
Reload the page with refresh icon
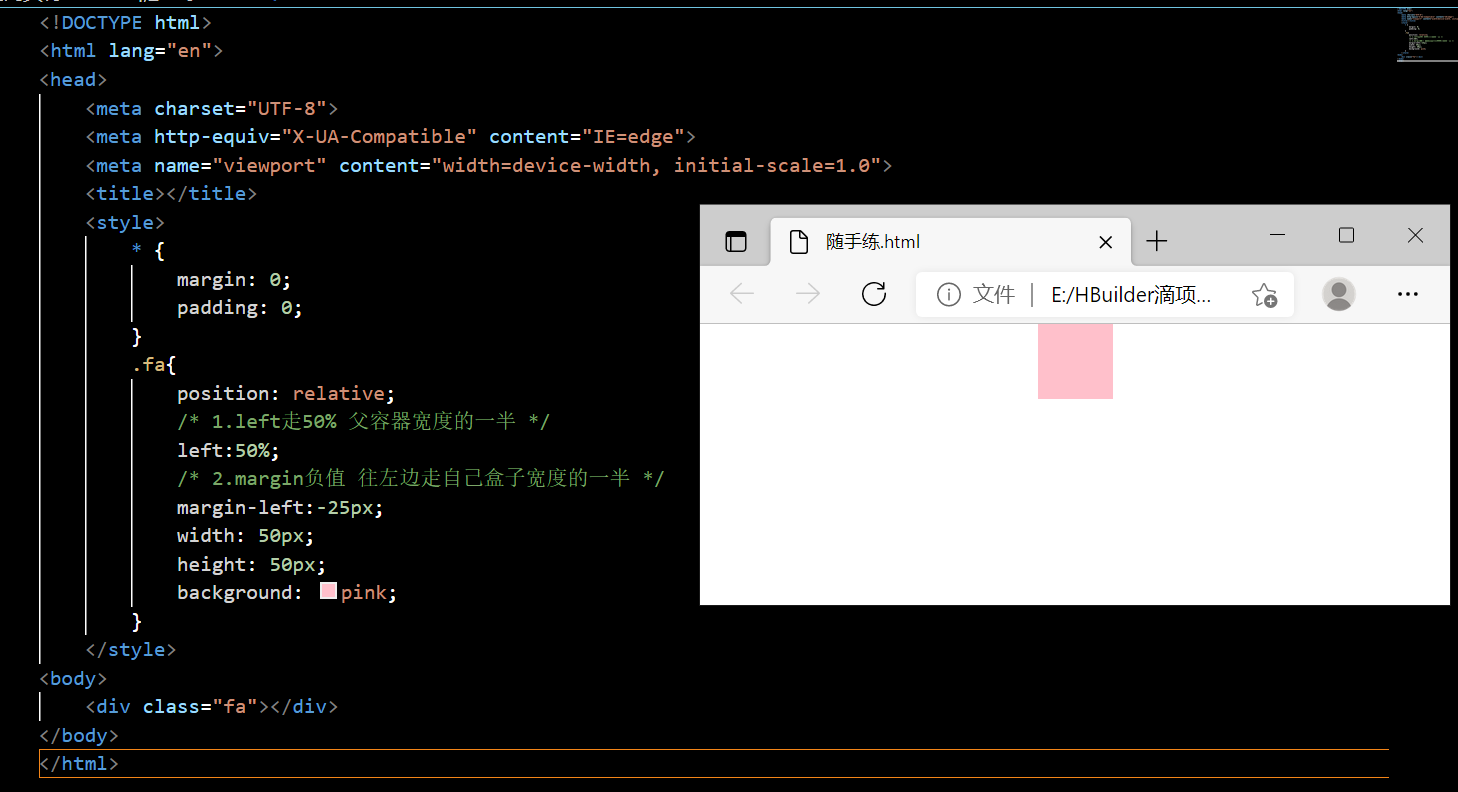pos(874,294)
